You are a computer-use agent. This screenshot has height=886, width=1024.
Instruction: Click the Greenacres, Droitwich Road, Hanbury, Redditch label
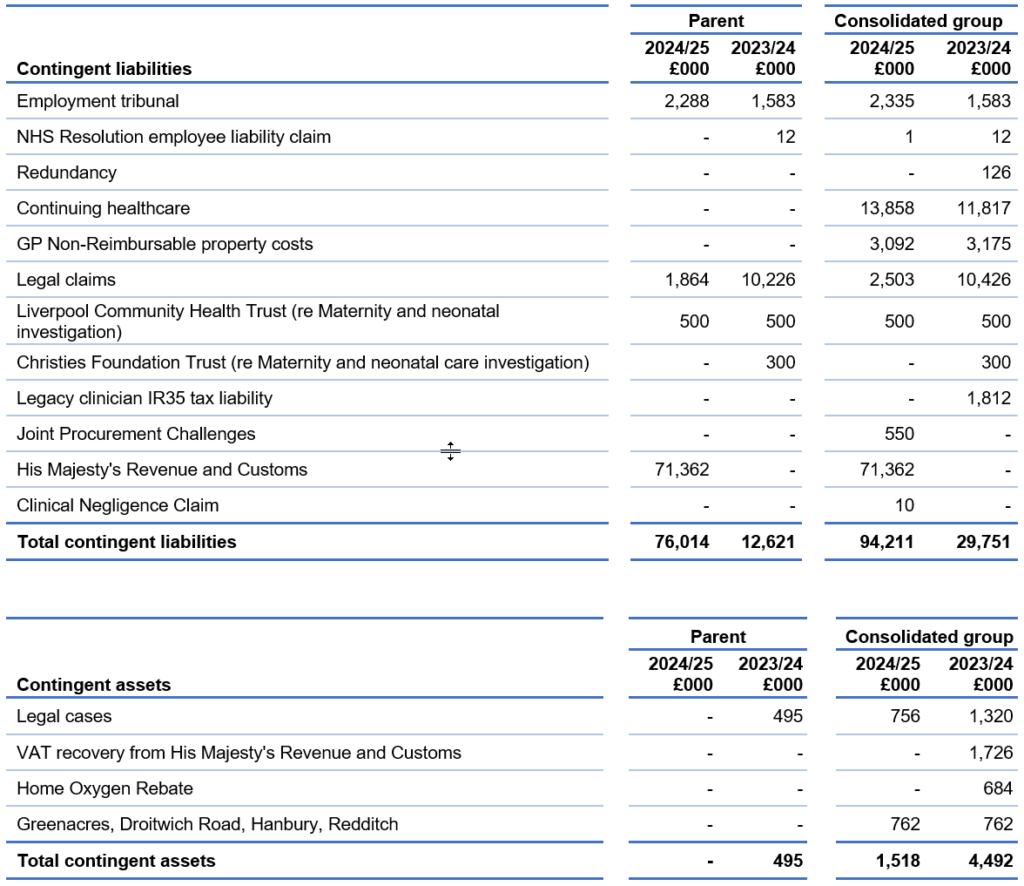207,824
